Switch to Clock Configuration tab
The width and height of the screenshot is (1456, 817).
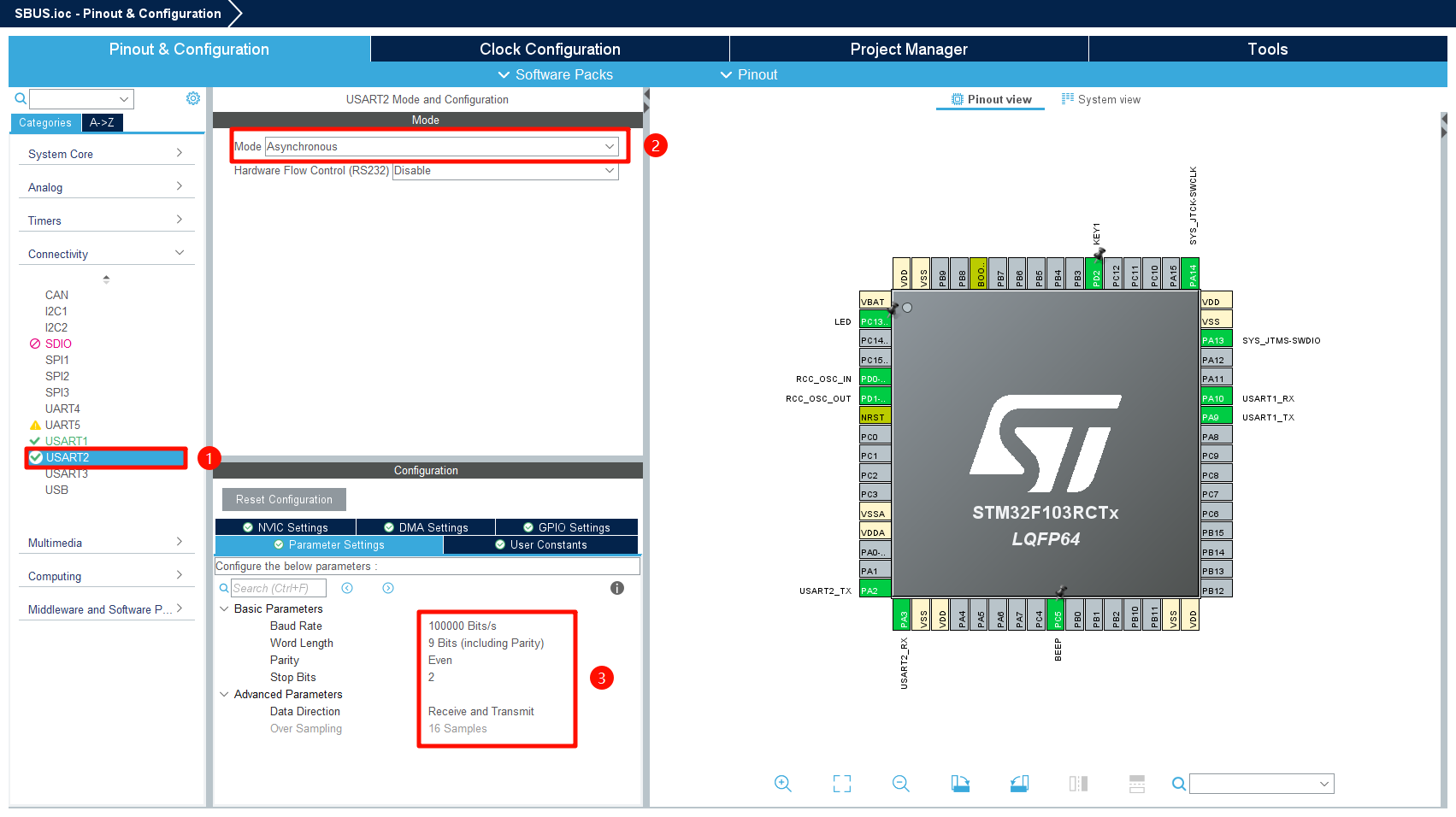550,49
